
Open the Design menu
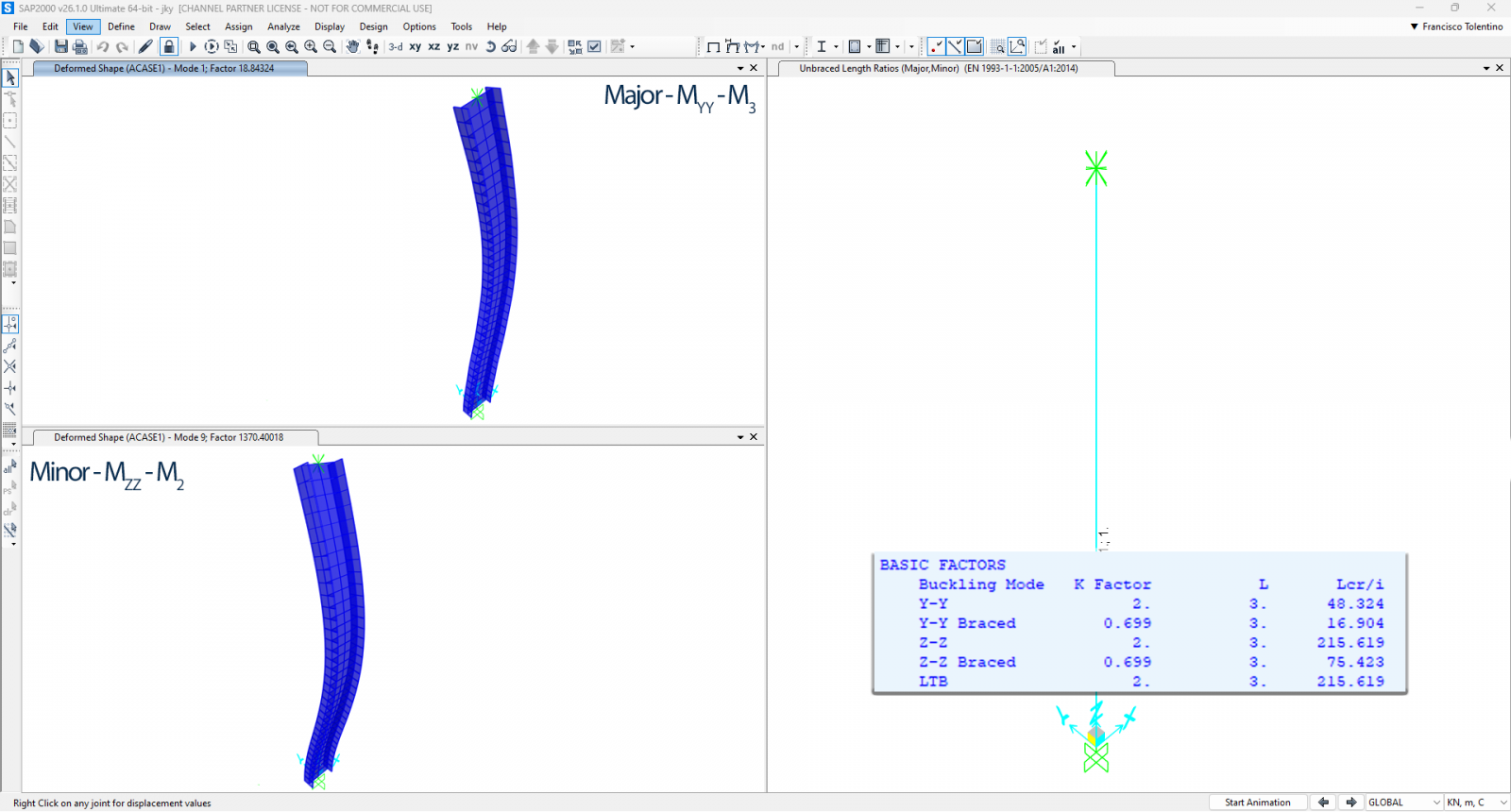[373, 26]
